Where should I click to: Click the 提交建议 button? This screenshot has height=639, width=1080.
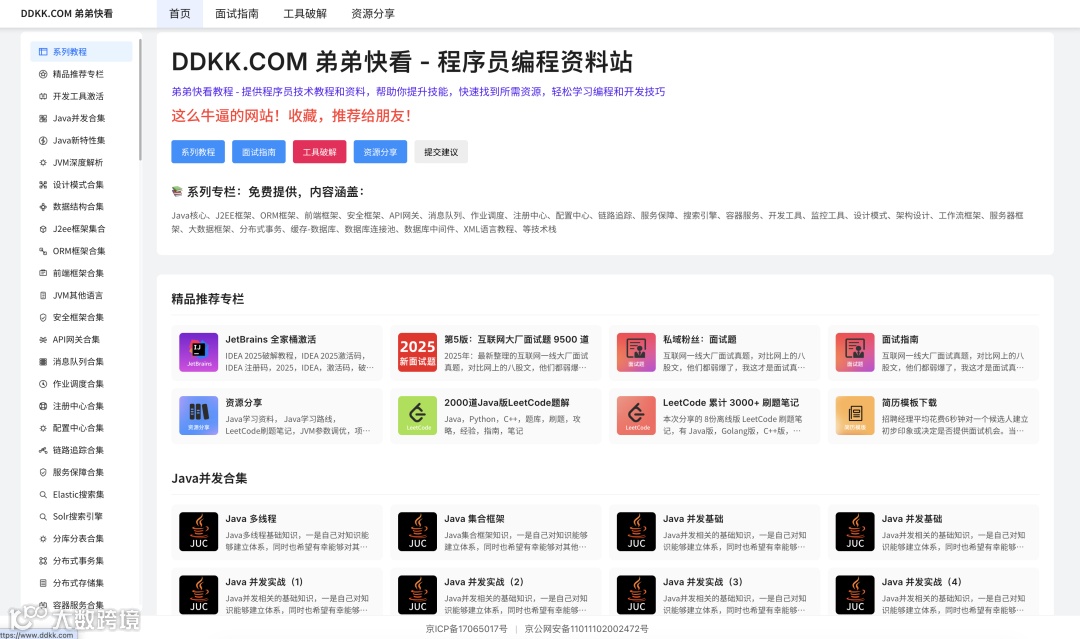coord(441,152)
